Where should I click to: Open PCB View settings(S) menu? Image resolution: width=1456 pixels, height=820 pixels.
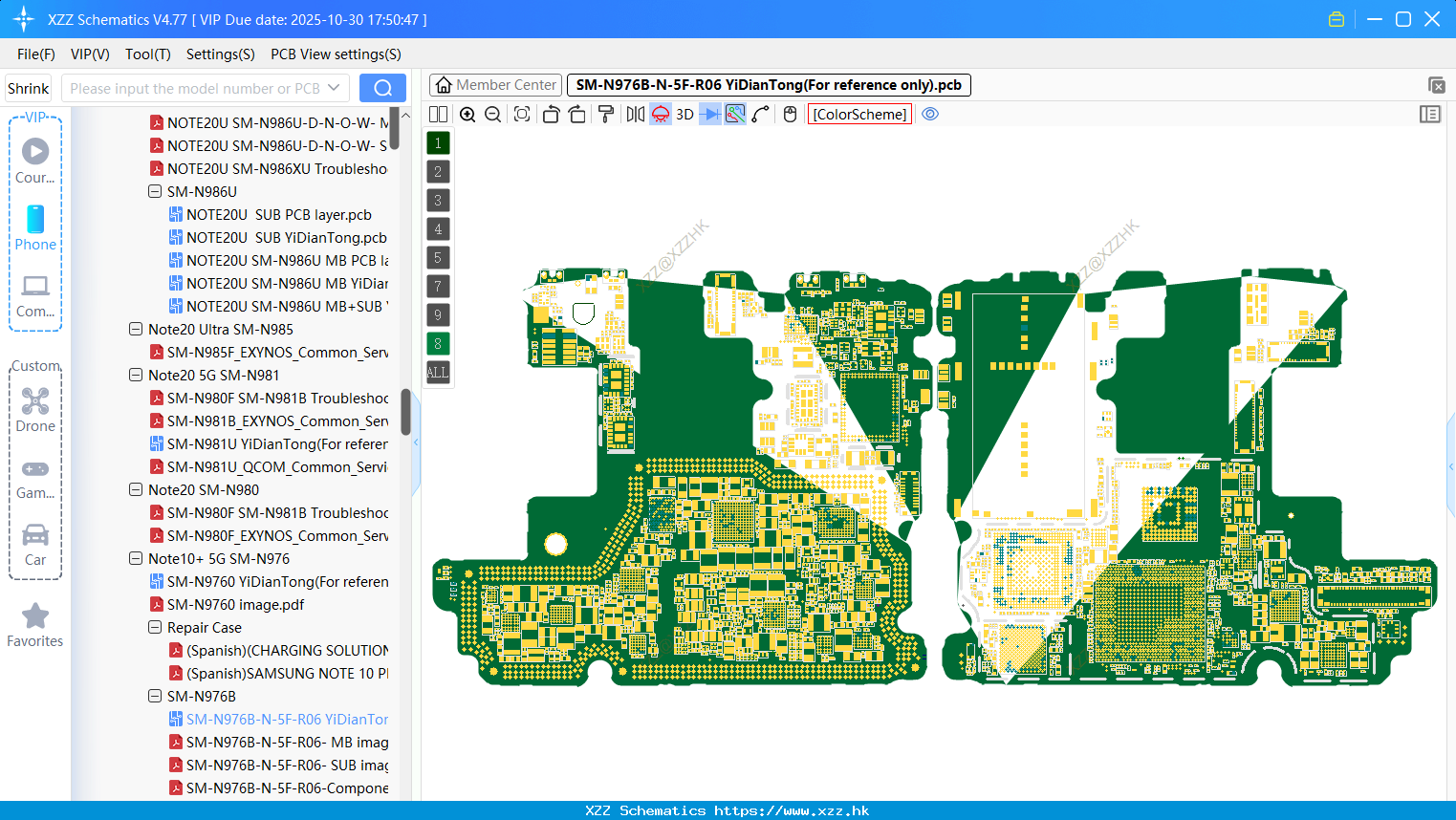(336, 54)
